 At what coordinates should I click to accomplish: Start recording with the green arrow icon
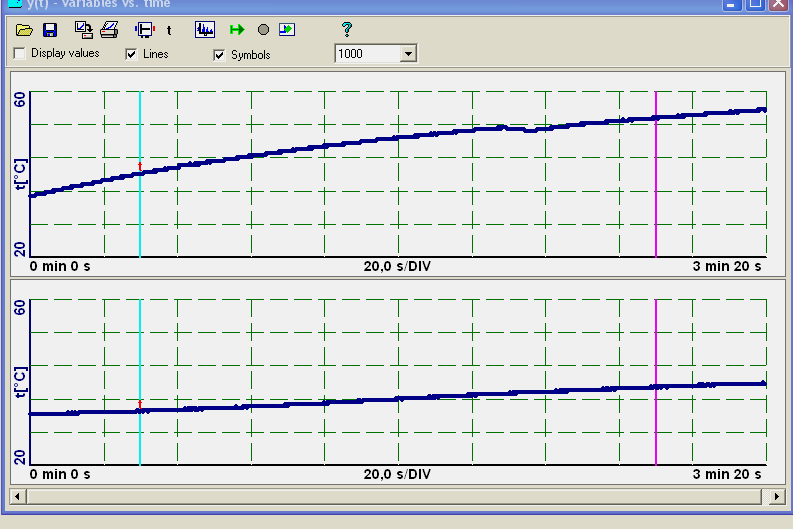[237, 30]
